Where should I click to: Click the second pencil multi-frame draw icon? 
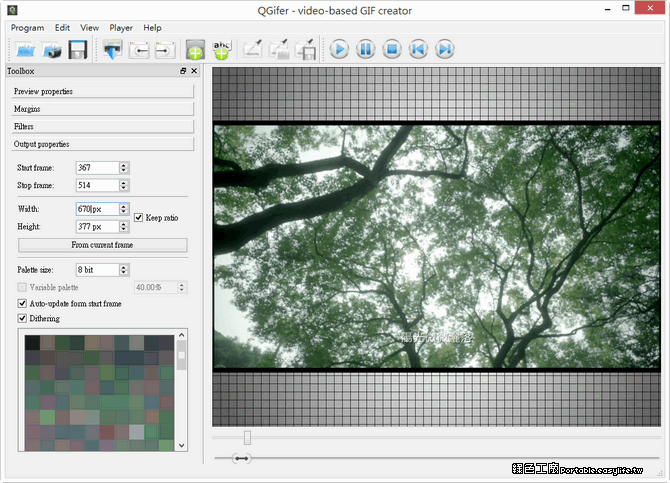[x=279, y=49]
